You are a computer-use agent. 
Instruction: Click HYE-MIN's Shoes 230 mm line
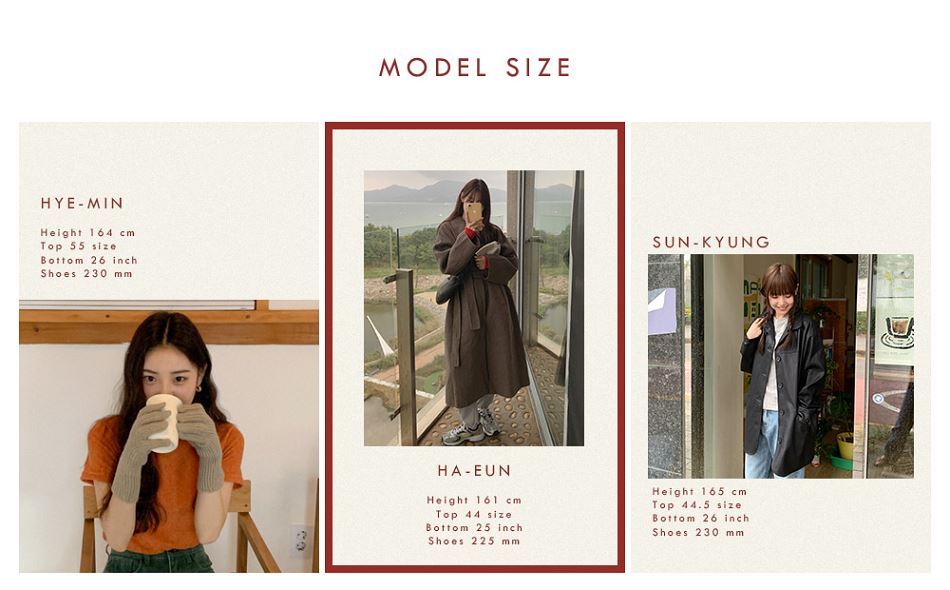pyautogui.click(x=87, y=273)
